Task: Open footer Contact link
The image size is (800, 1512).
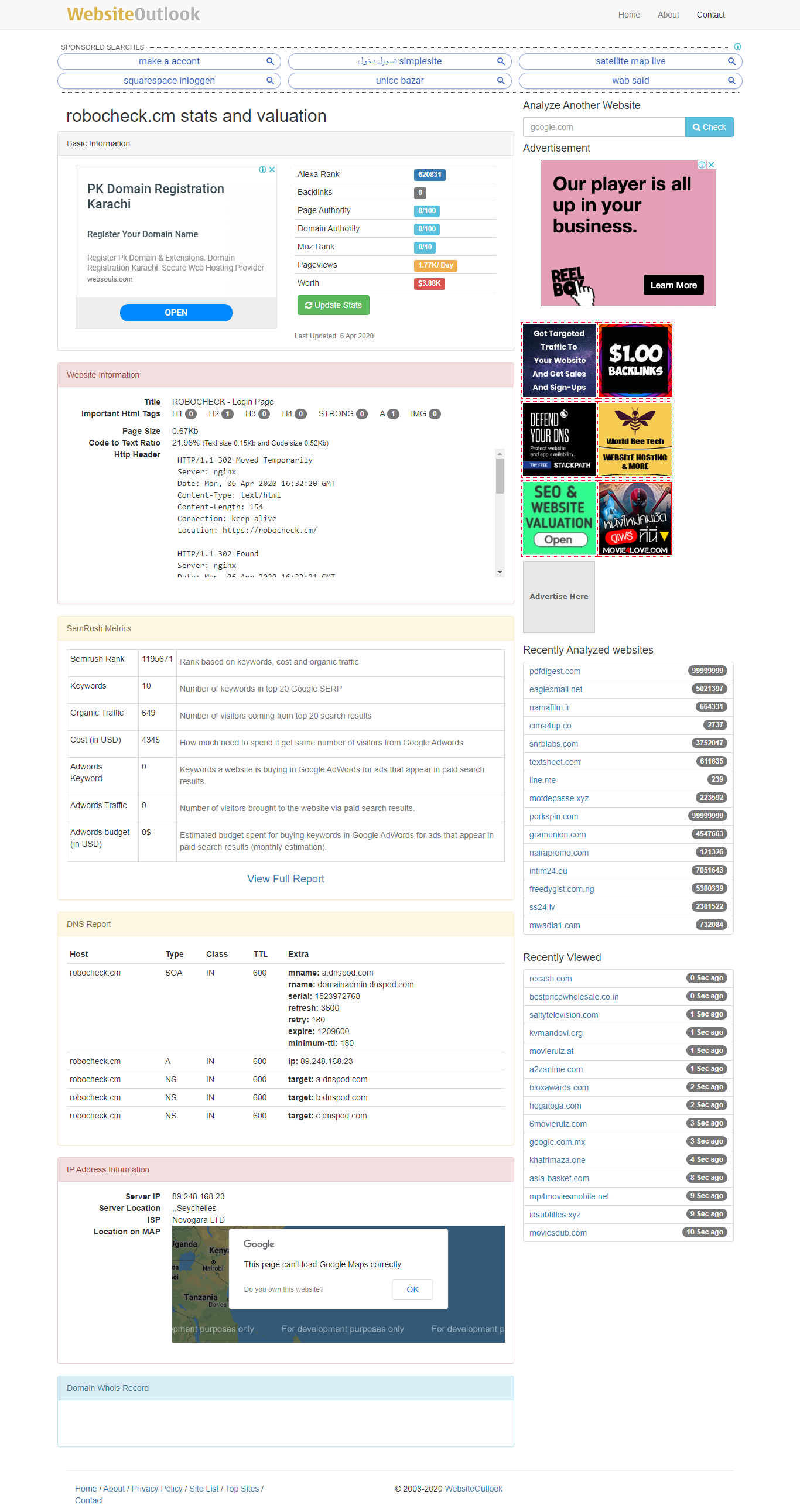Action: tap(89, 1500)
